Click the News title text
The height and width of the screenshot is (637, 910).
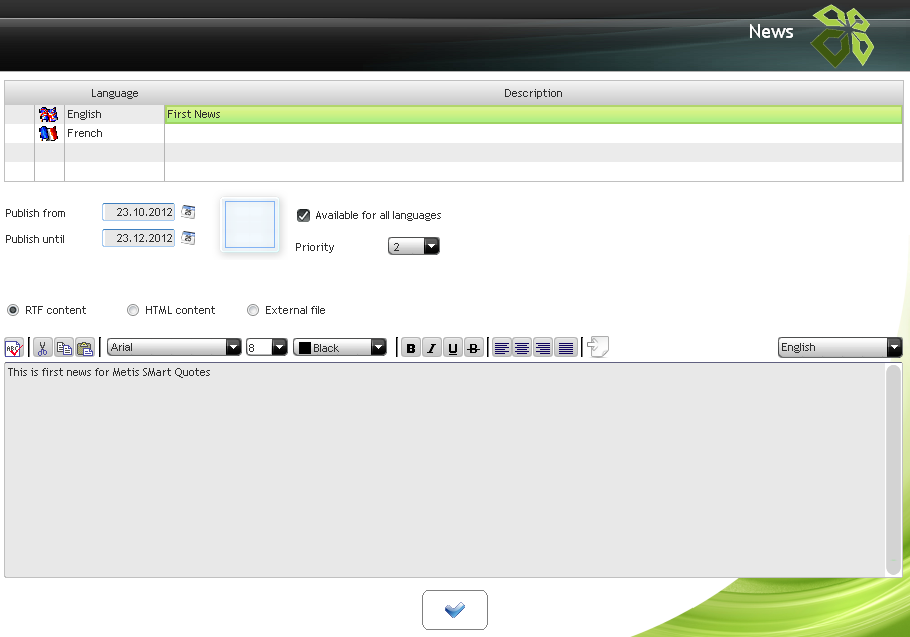click(771, 31)
